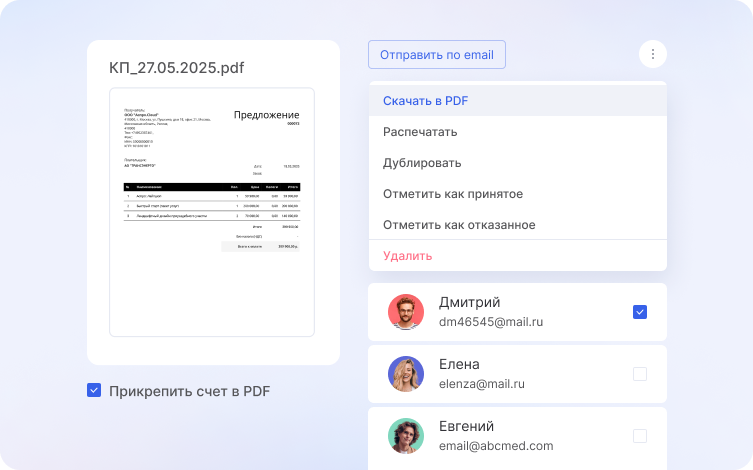This screenshot has width=753, height=470.
Task: Click the email elenza@mail.ru
Action: pos(482,384)
